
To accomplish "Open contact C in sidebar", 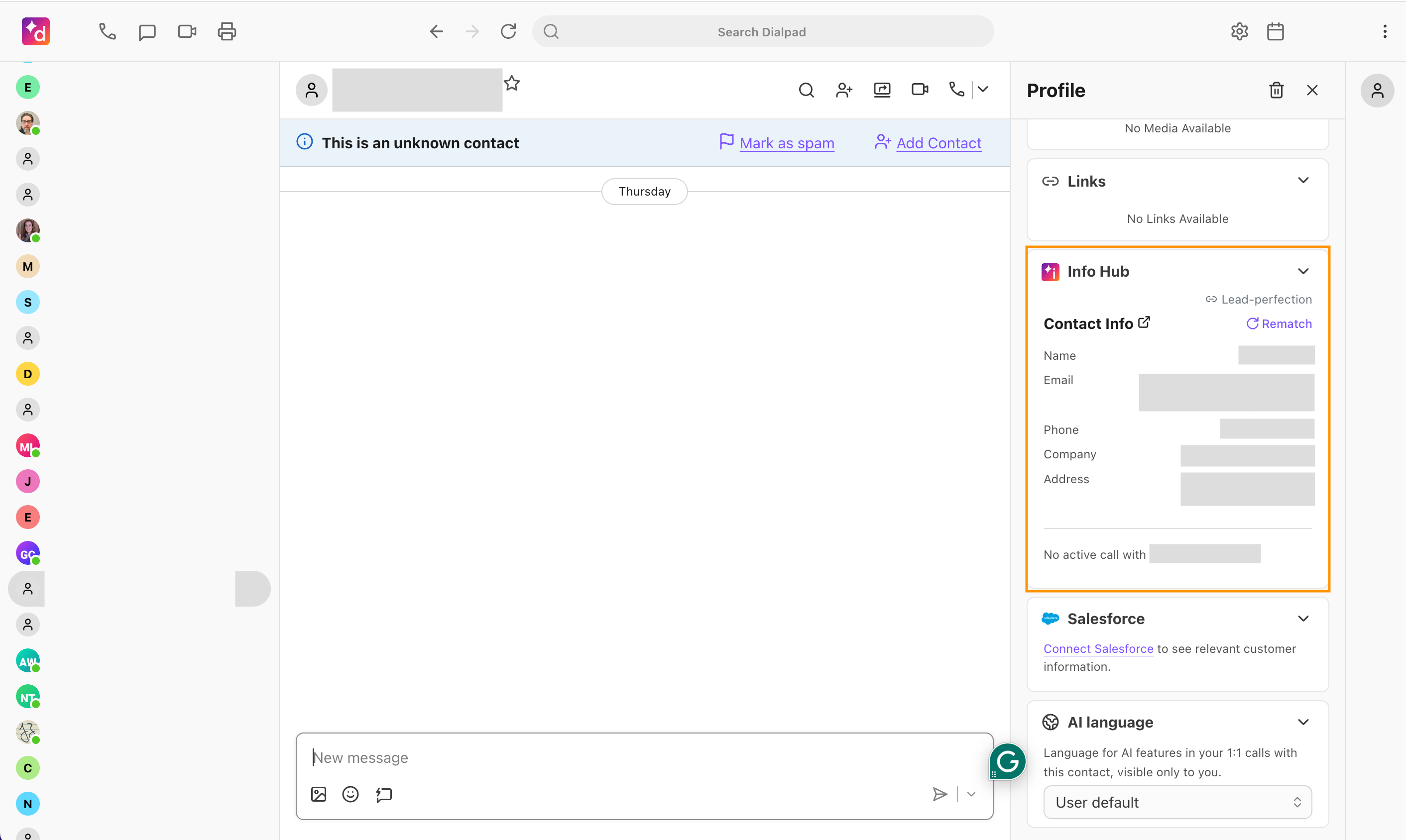I will [28, 768].
